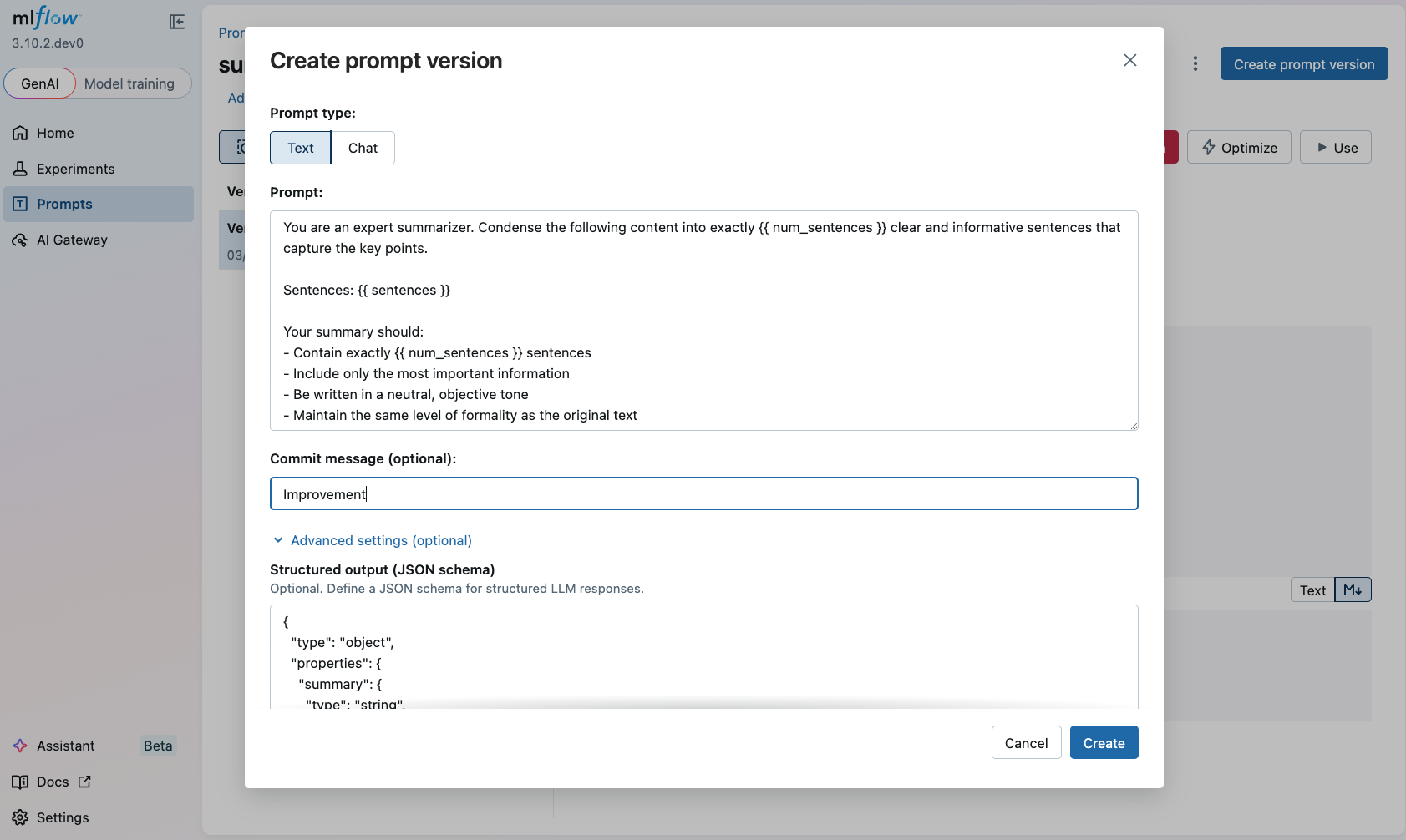Switch prompt type to Chat
The height and width of the screenshot is (840, 1406).
click(x=363, y=147)
